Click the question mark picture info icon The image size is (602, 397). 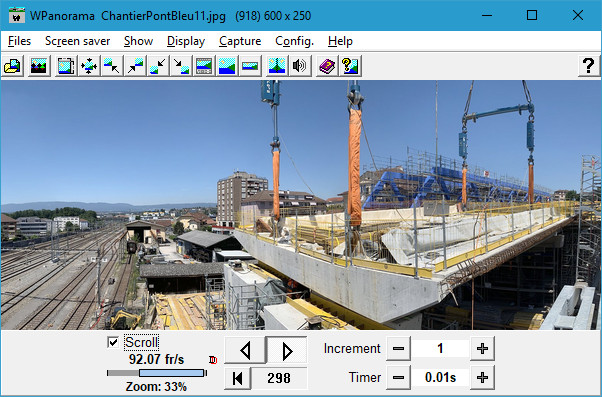350,66
